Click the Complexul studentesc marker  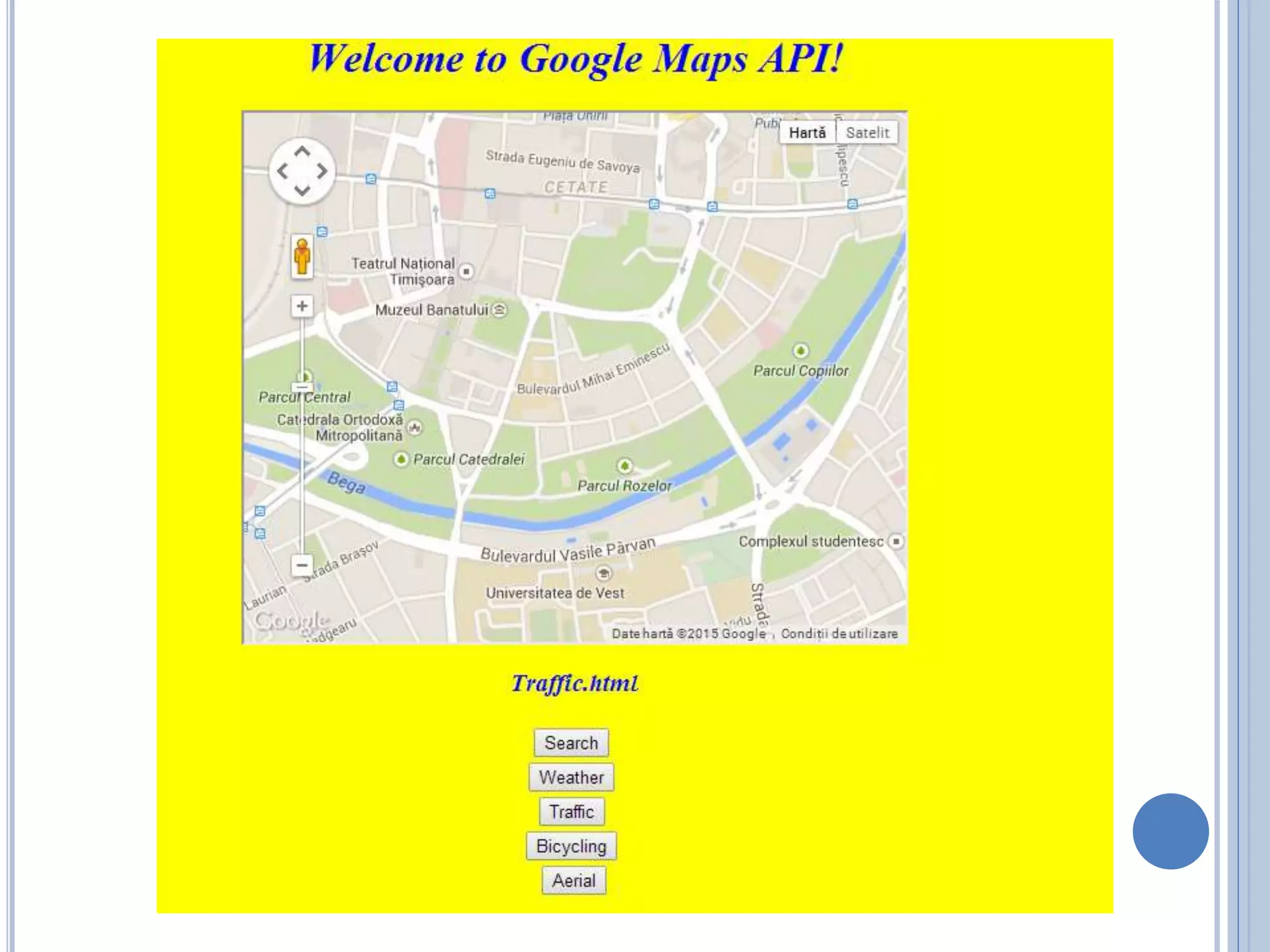895,541
